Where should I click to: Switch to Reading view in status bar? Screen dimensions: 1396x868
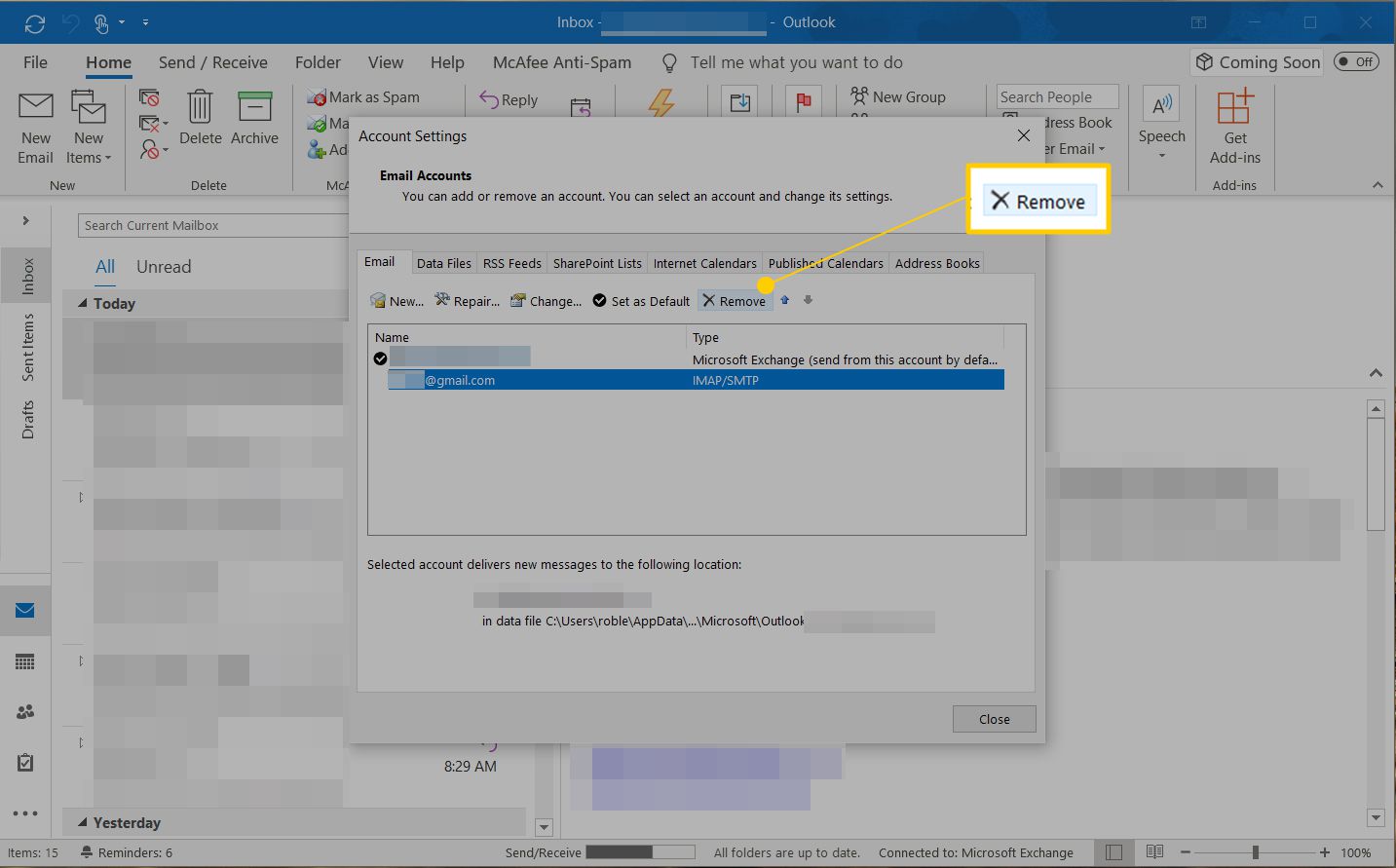[1155, 852]
